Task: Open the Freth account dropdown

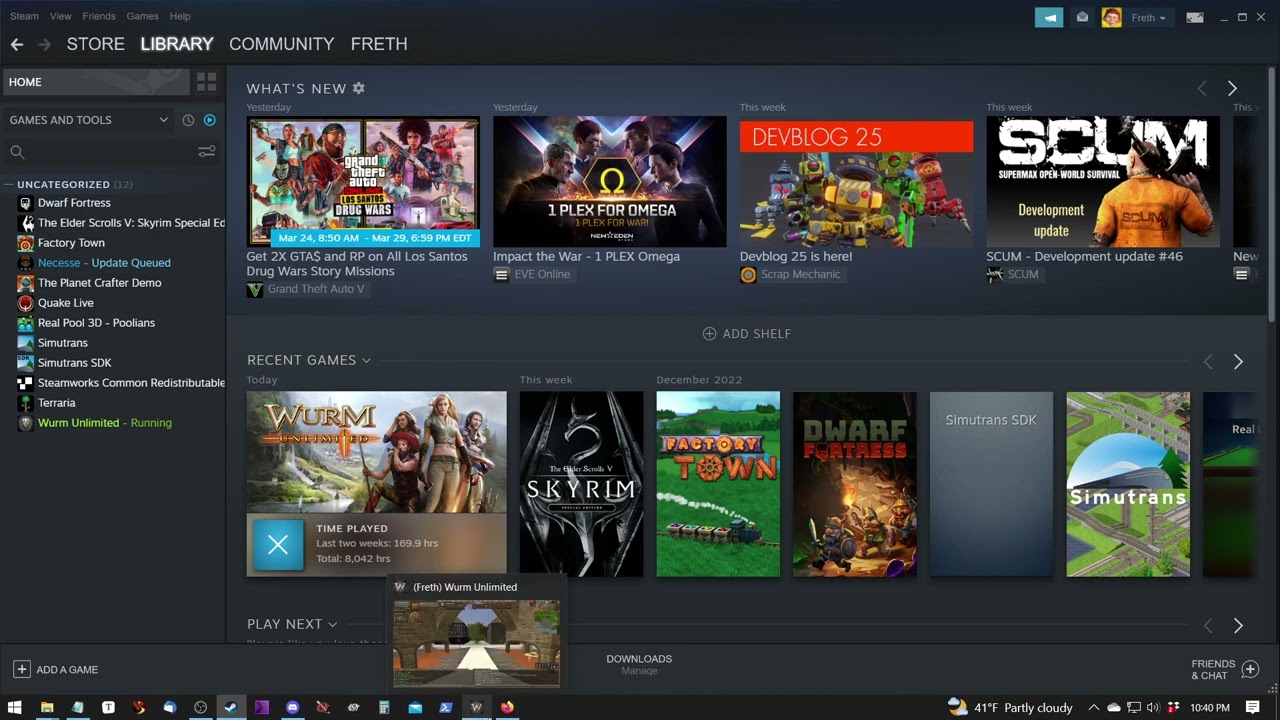Action: [x=1148, y=17]
